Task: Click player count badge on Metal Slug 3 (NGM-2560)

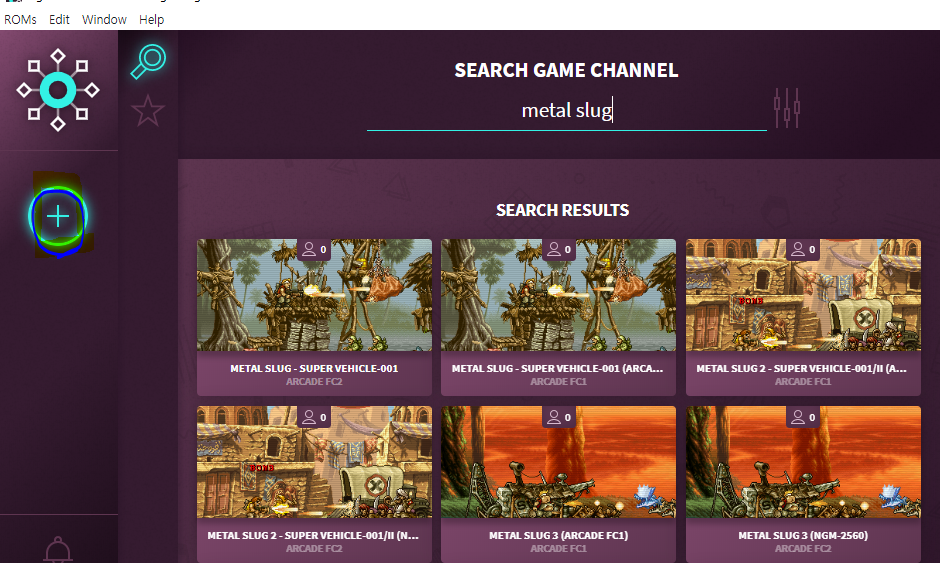Action: point(803,417)
